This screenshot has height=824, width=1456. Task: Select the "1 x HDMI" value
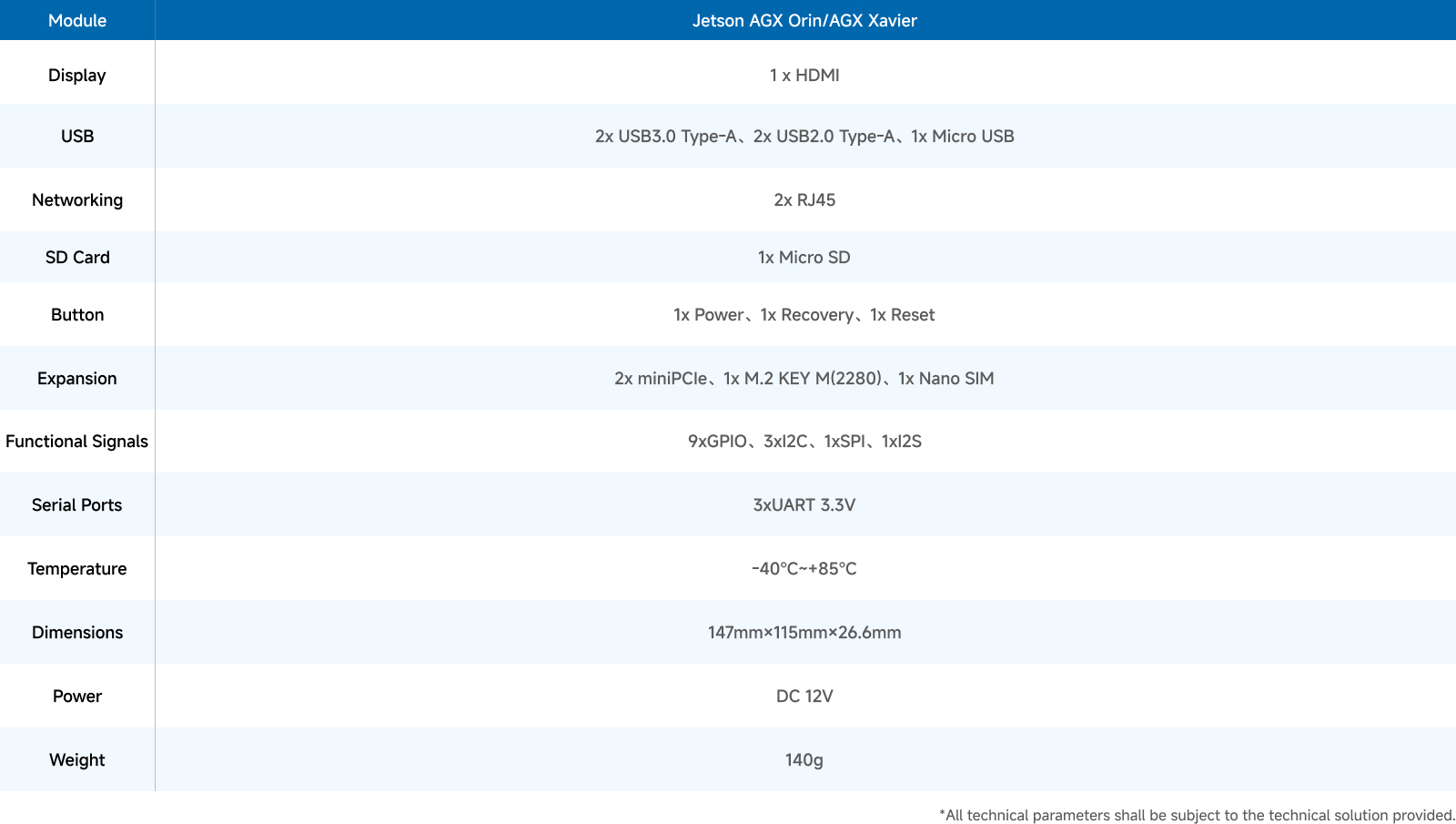click(804, 76)
